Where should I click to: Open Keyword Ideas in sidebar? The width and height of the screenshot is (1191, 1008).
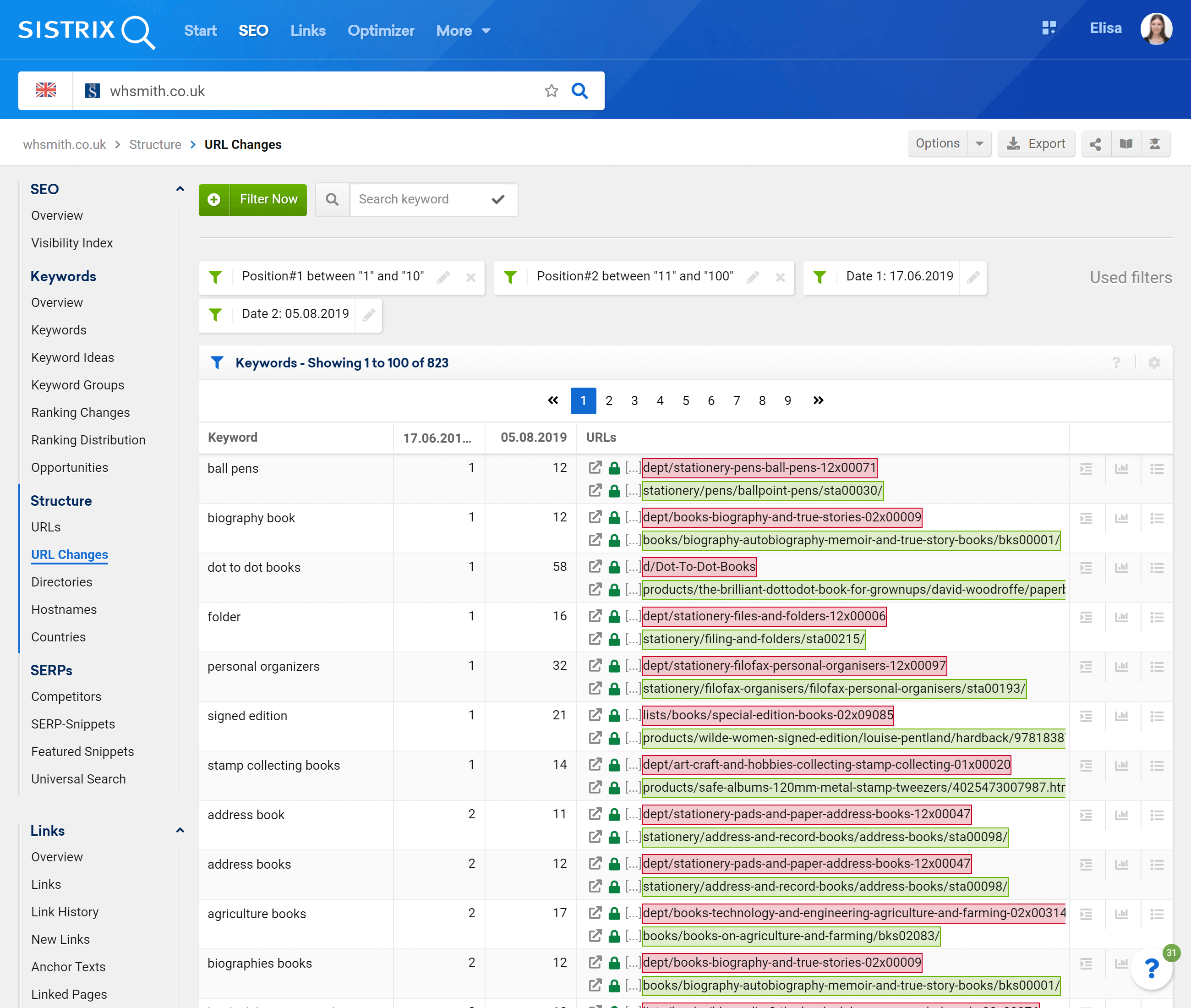click(72, 358)
